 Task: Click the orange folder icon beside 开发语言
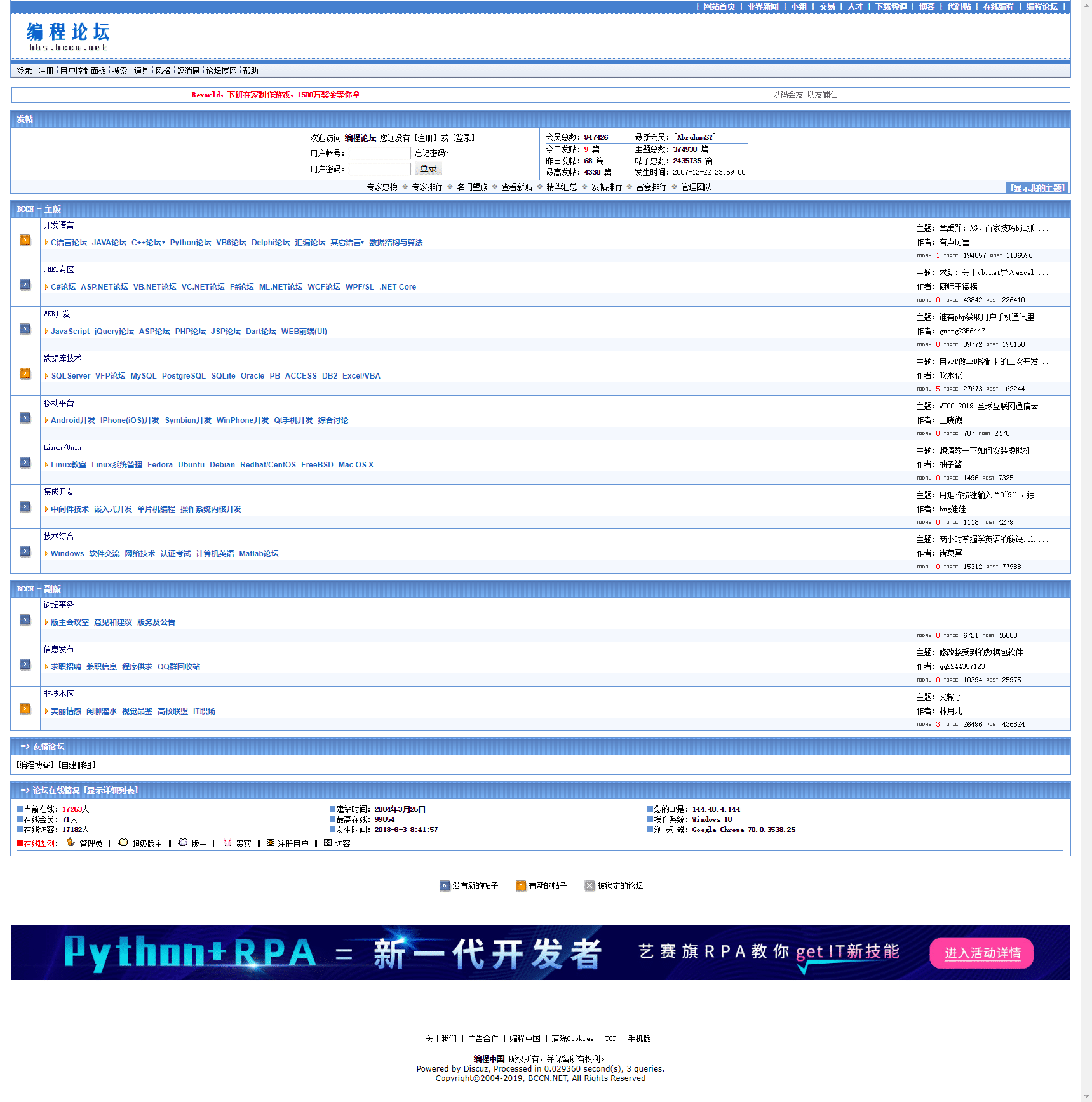click(25, 240)
